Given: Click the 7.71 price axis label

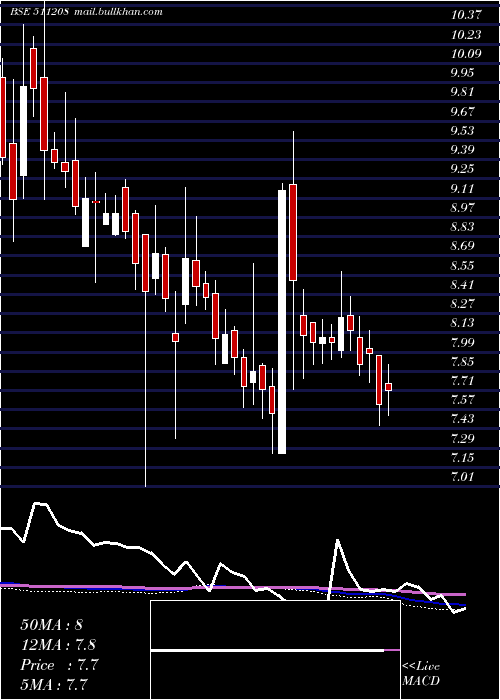Looking at the screenshot, I should 460,381.
